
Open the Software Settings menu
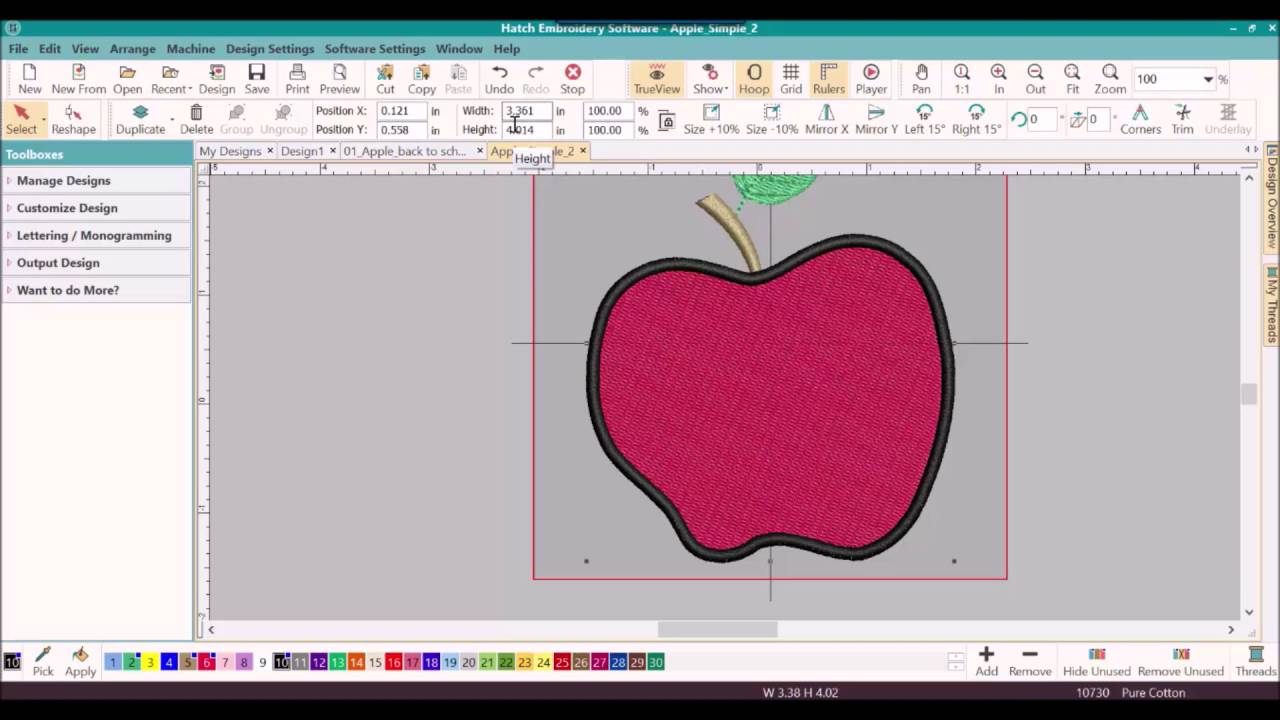375,49
